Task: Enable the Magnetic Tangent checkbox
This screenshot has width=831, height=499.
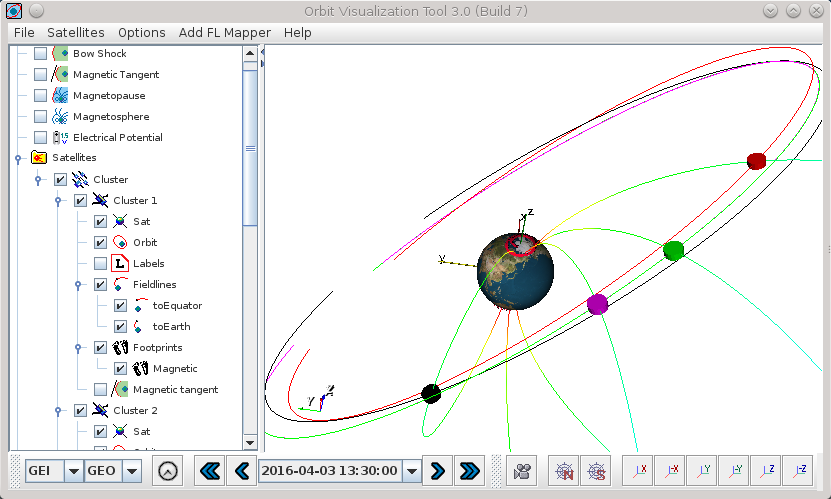Action: tap(40, 75)
